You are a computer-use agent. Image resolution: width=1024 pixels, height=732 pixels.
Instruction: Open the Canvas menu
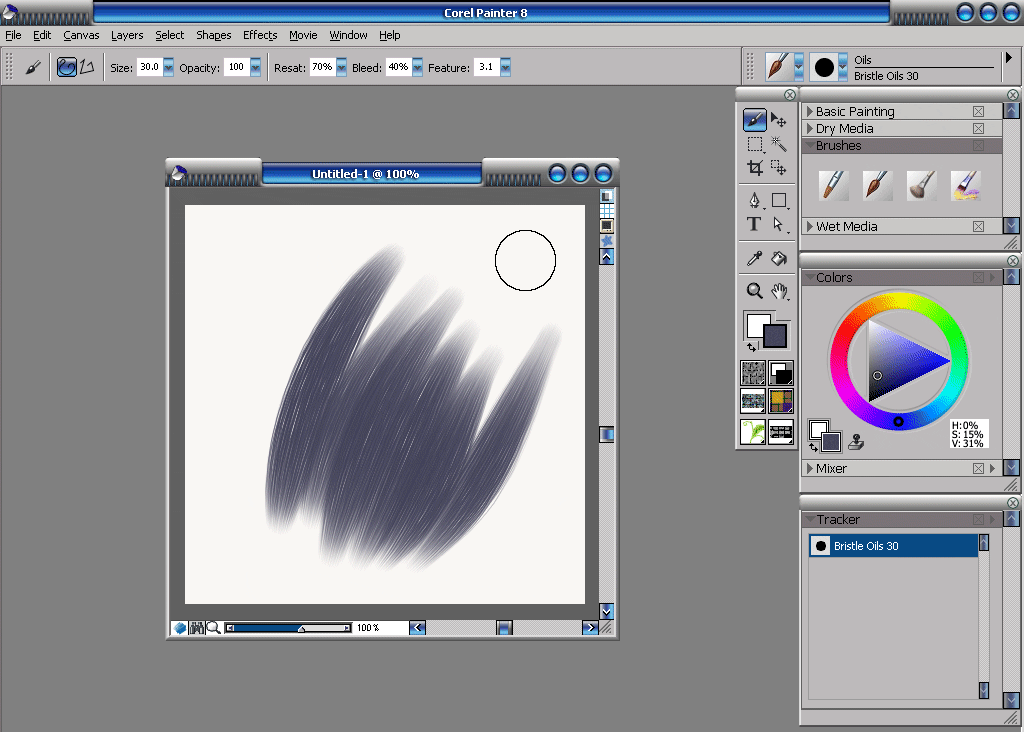coord(81,35)
